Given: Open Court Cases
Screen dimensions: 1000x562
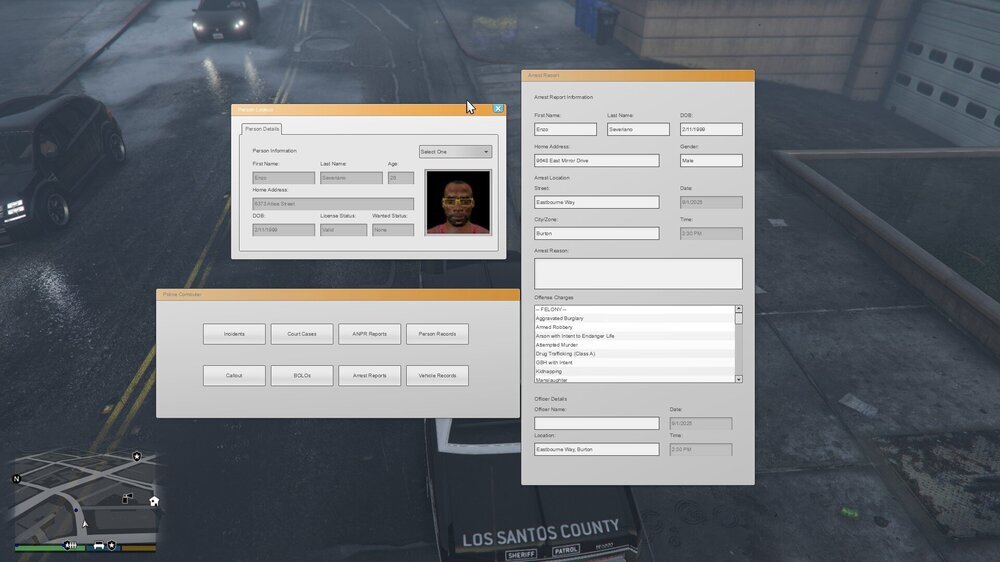Looking at the screenshot, I should click(302, 334).
